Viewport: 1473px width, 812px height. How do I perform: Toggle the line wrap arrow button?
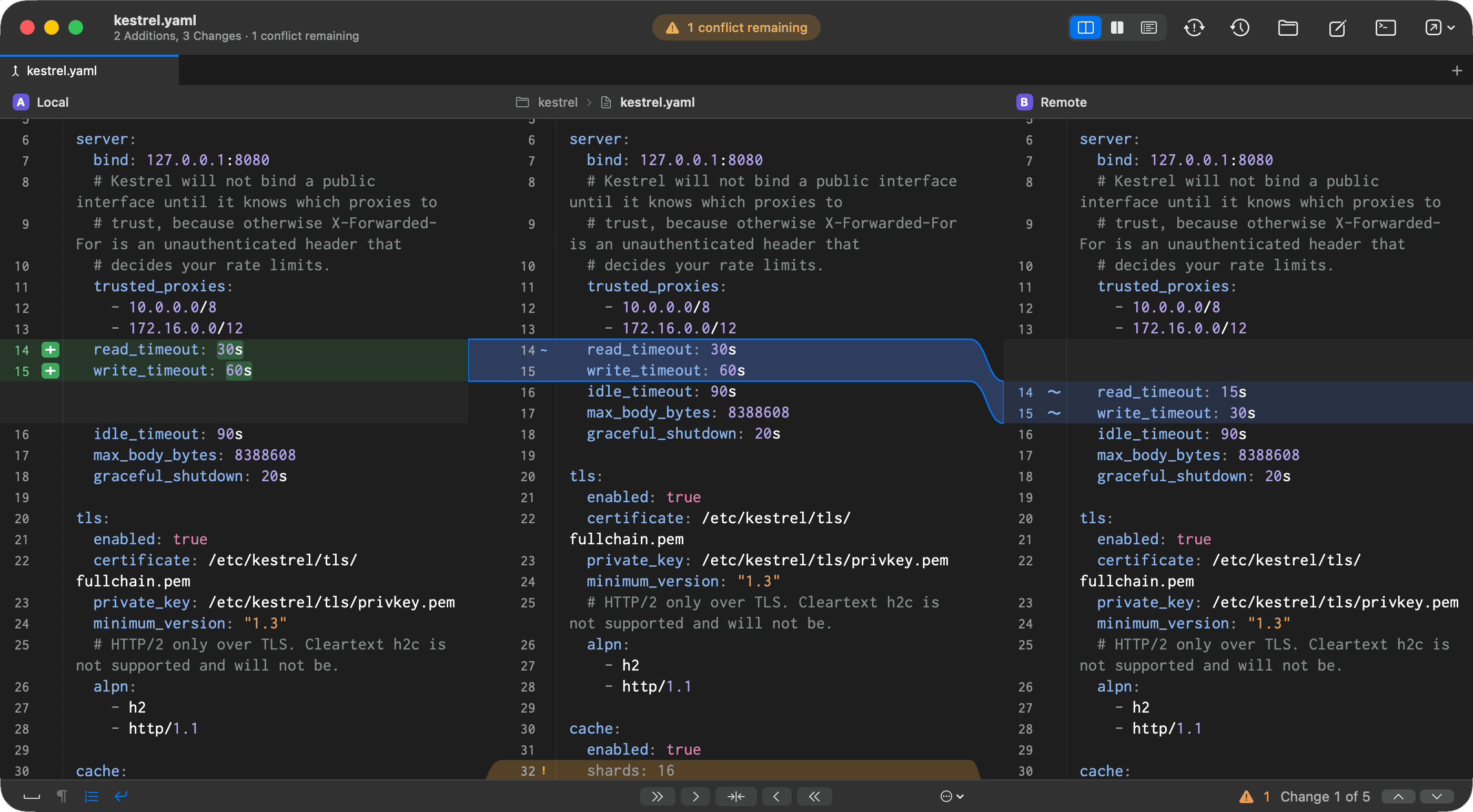pos(120,796)
